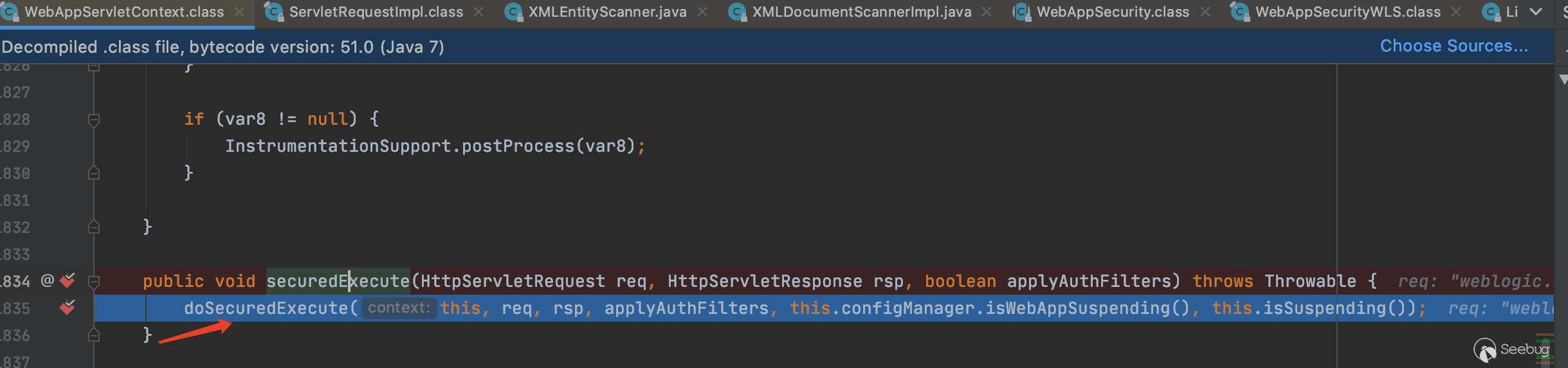Open the WebAppSecurity.class tab
Viewport: 1568px width, 368px height.
[x=1113, y=12]
